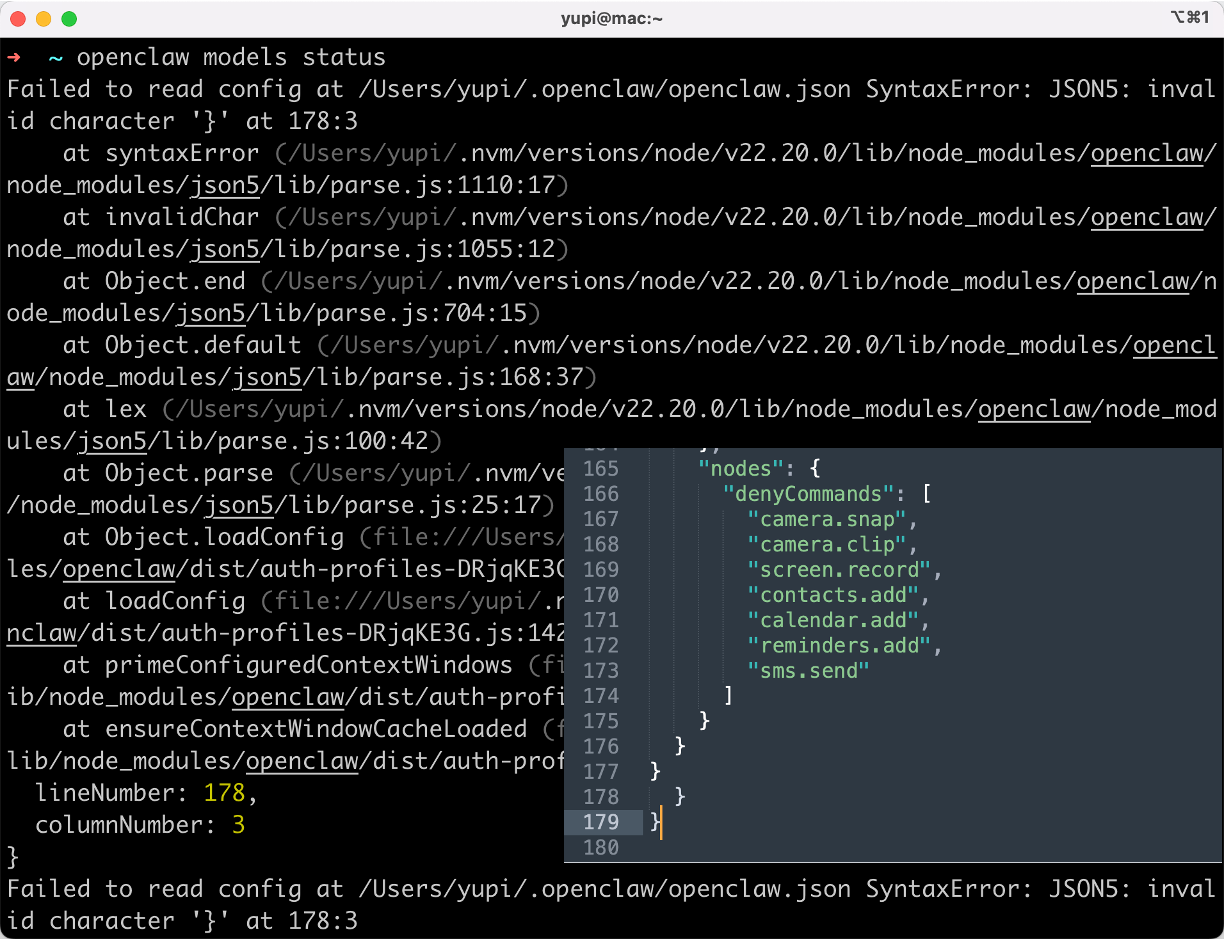Minimize the terminal with the yellow button
This screenshot has width=1224, height=940.
click(43, 19)
